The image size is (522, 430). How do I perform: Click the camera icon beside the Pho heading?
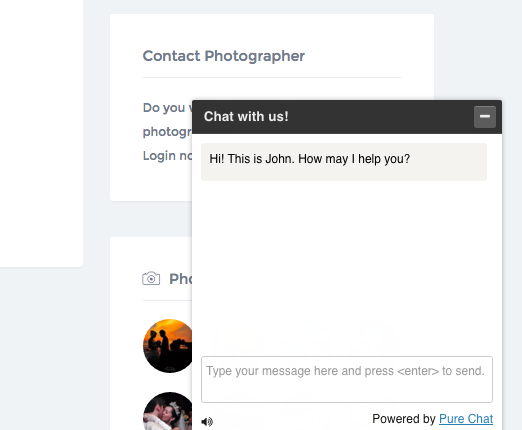coord(151,278)
